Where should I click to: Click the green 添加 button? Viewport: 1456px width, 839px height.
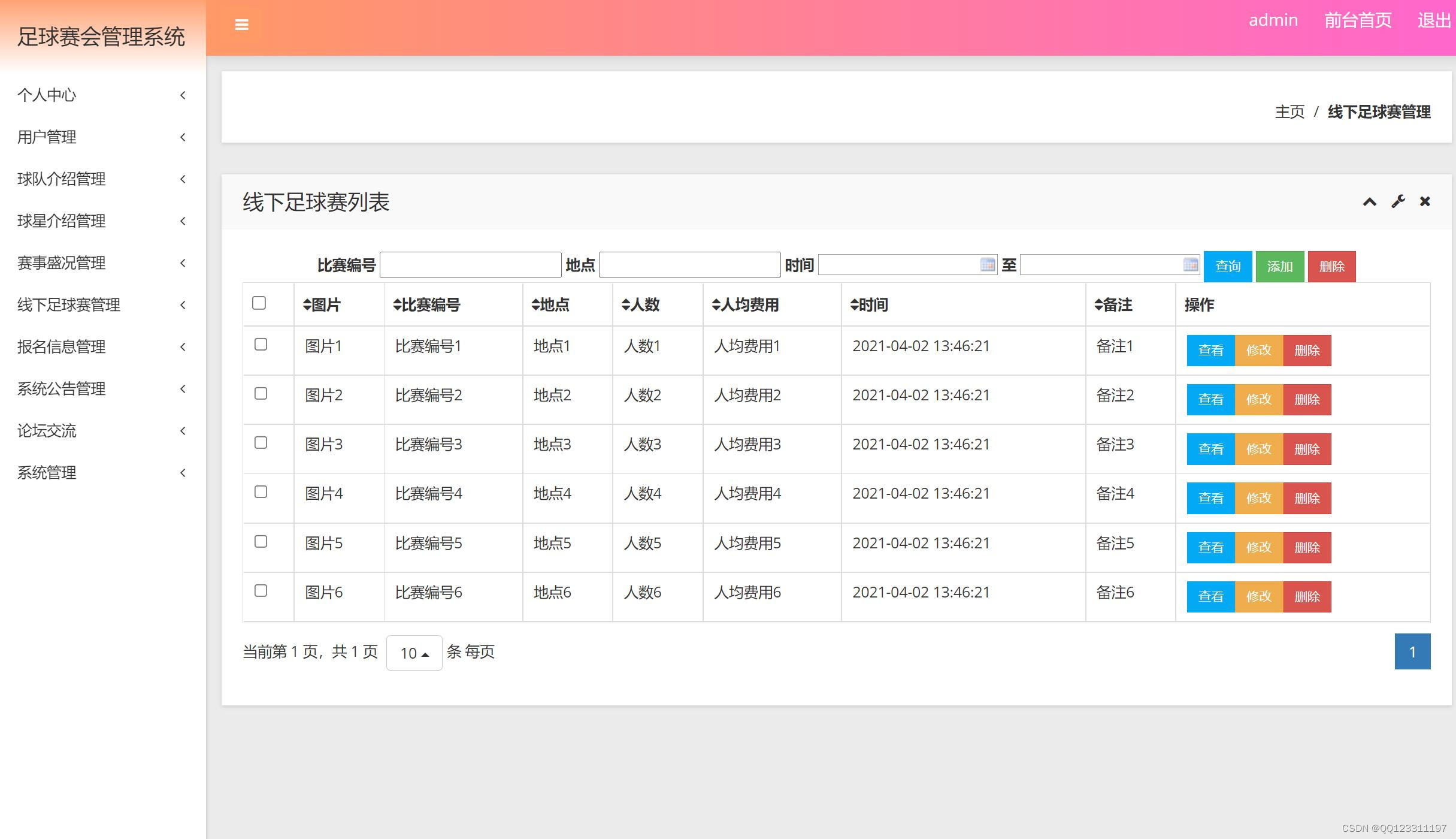pos(1279,267)
